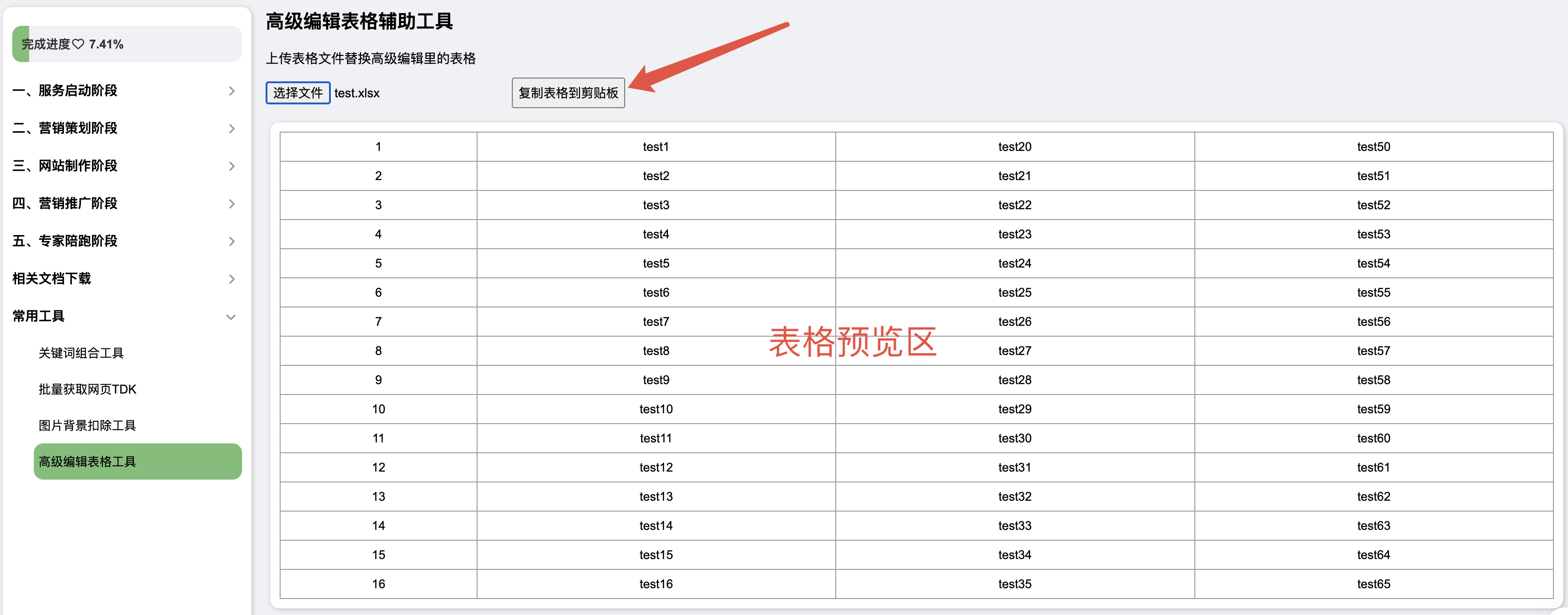Click table cell test20
This screenshot has height=615, width=1568.
(x=1015, y=147)
